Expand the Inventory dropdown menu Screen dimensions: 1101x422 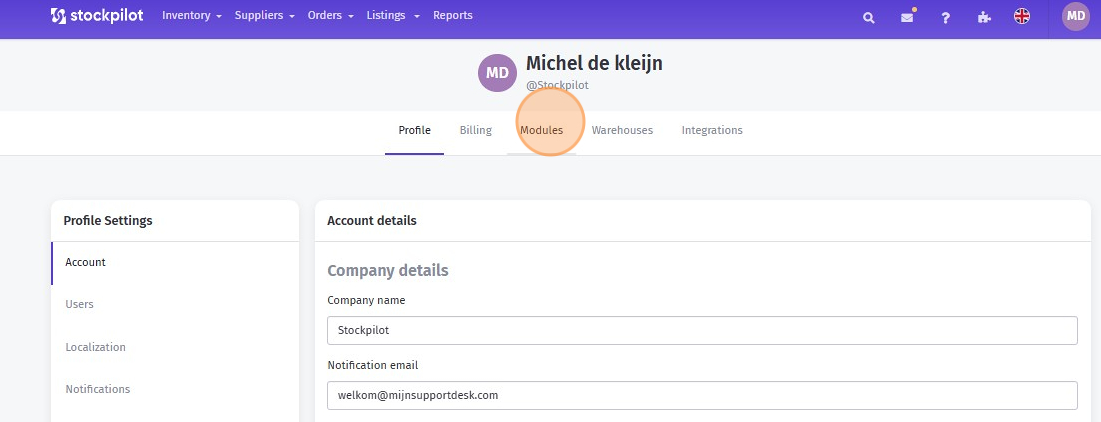tap(191, 16)
